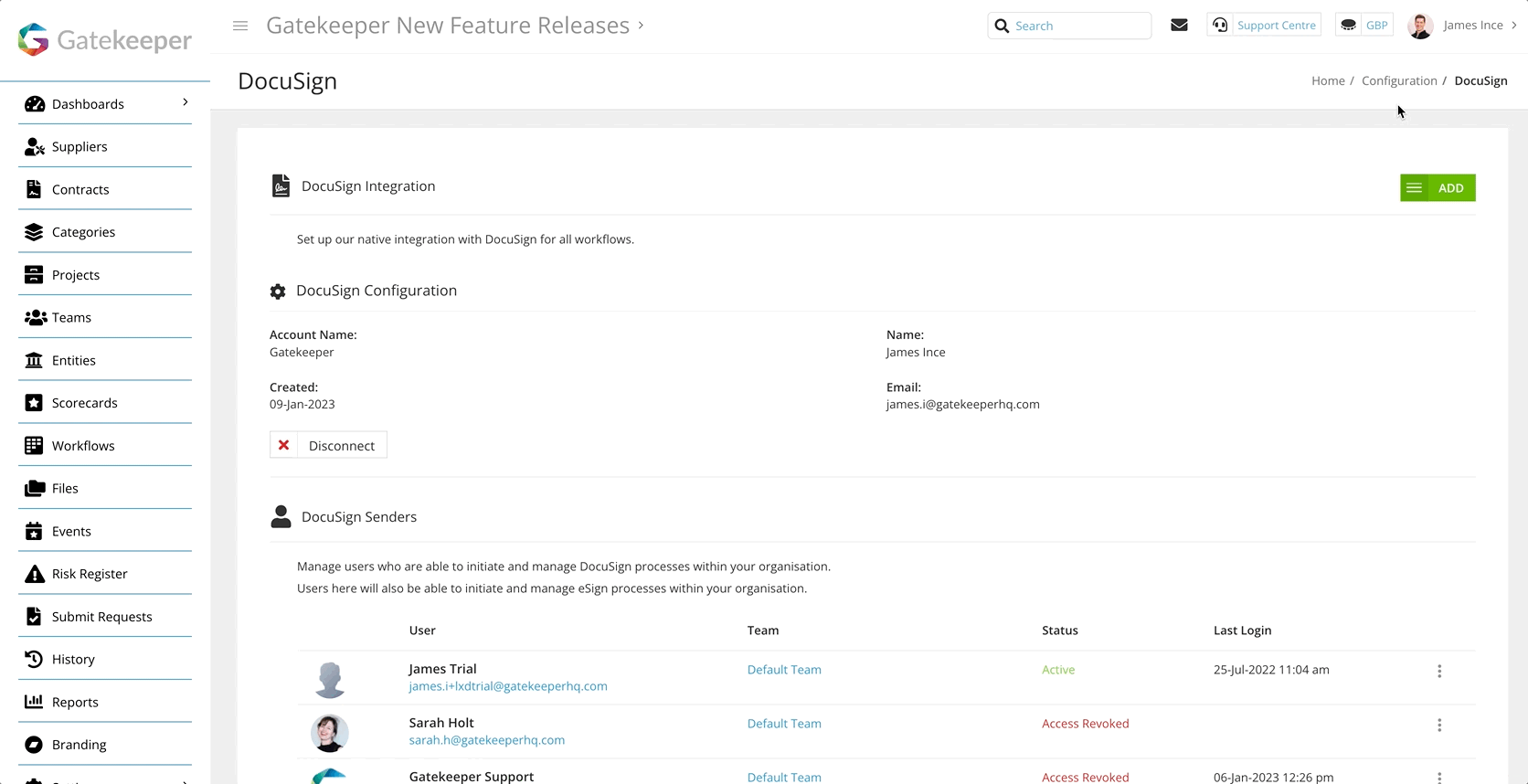This screenshot has height=784, width=1528.
Task: Click the Active status for James Trial
Action: [1058, 670]
